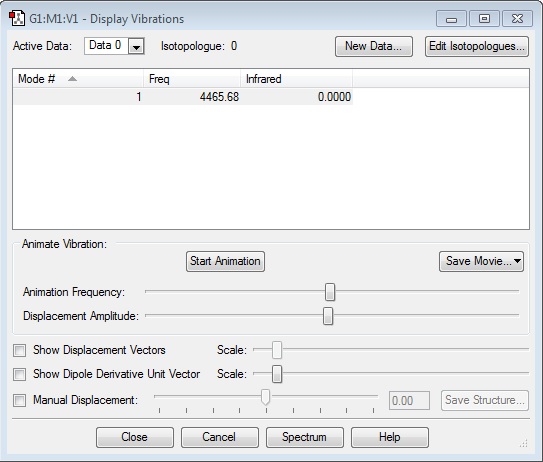Screen dimensions: 543x462
Task: Select vibration mode 1 row
Action: tap(183, 97)
